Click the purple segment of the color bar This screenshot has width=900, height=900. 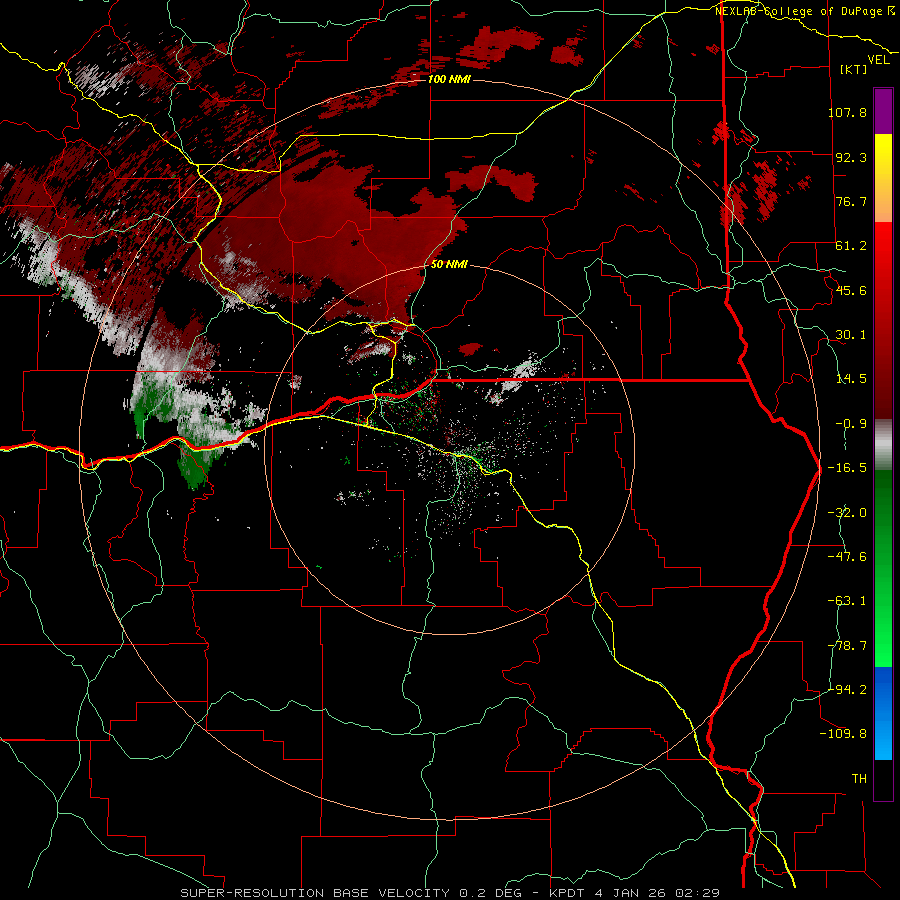883,111
